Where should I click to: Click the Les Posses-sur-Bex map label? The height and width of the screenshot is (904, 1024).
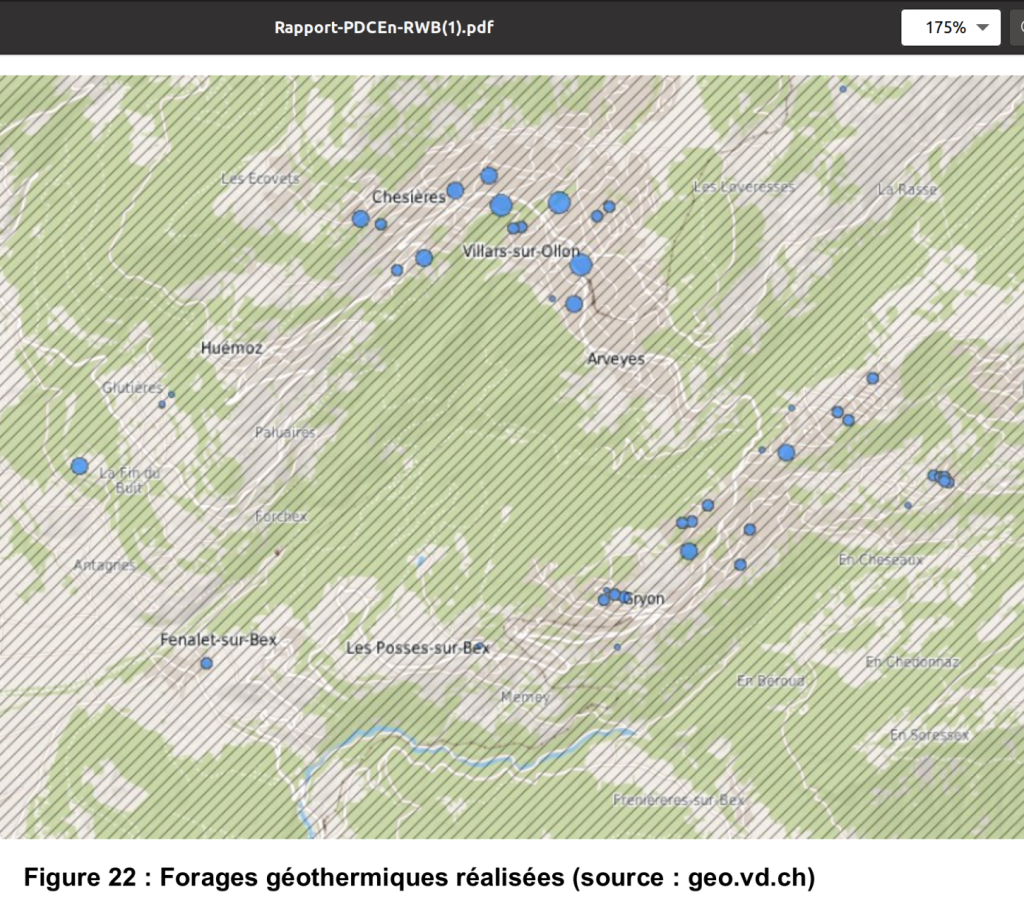click(418, 647)
